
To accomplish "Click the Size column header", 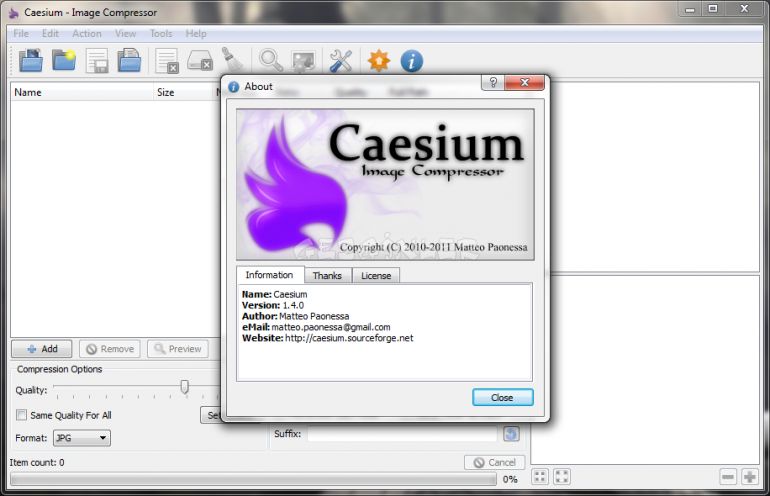I will tap(183, 92).
